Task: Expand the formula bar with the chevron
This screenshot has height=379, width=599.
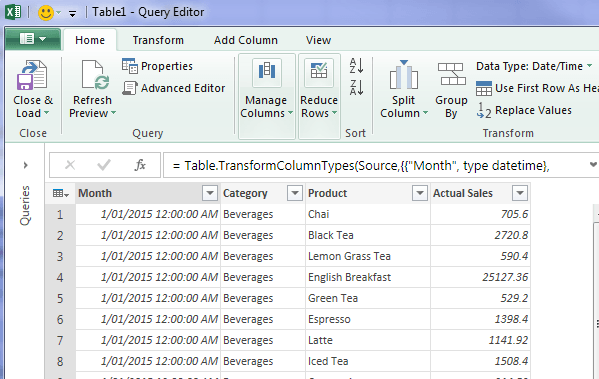Action: tap(593, 165)
